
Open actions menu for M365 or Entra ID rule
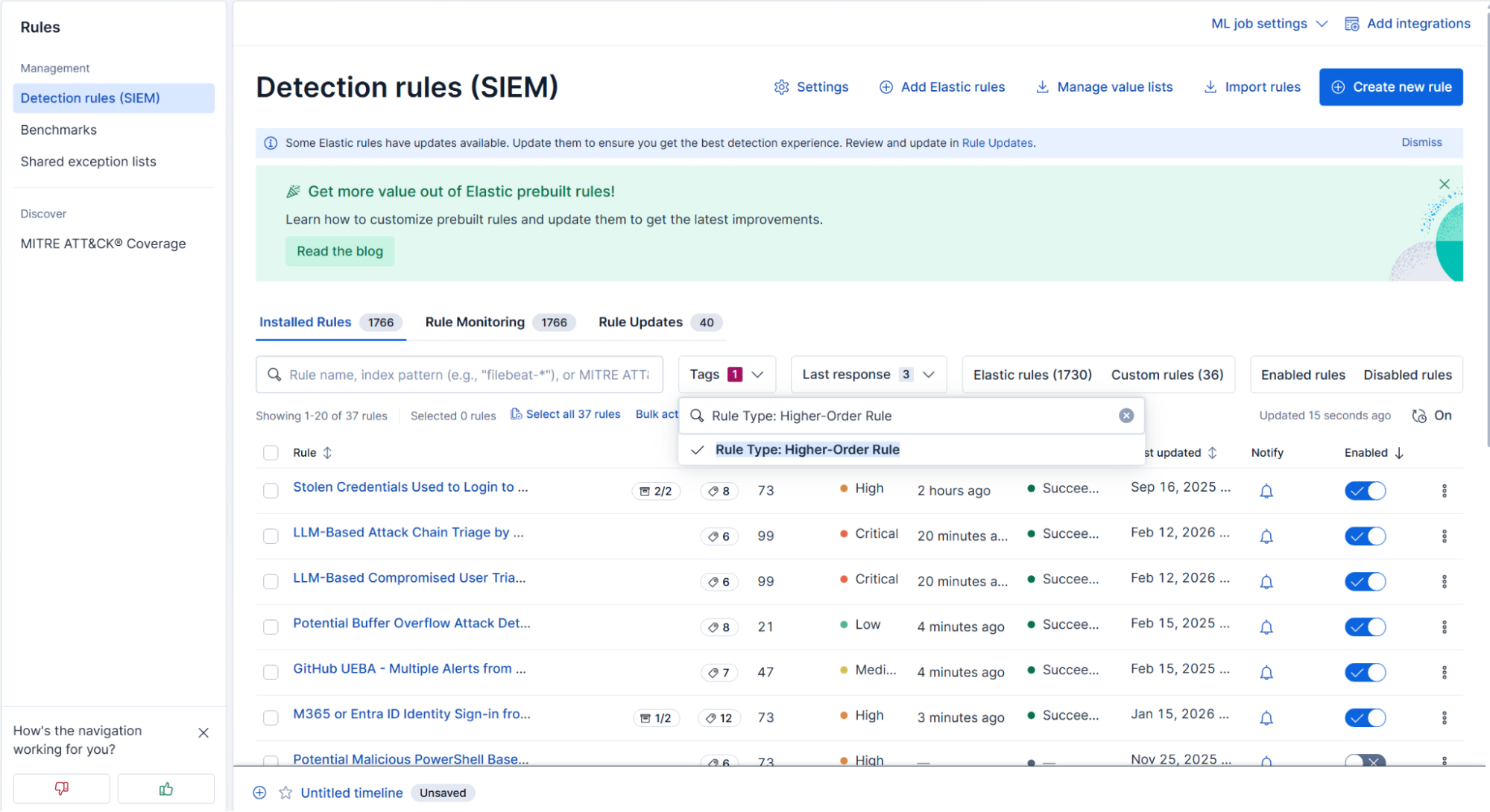click(1444, 718)
